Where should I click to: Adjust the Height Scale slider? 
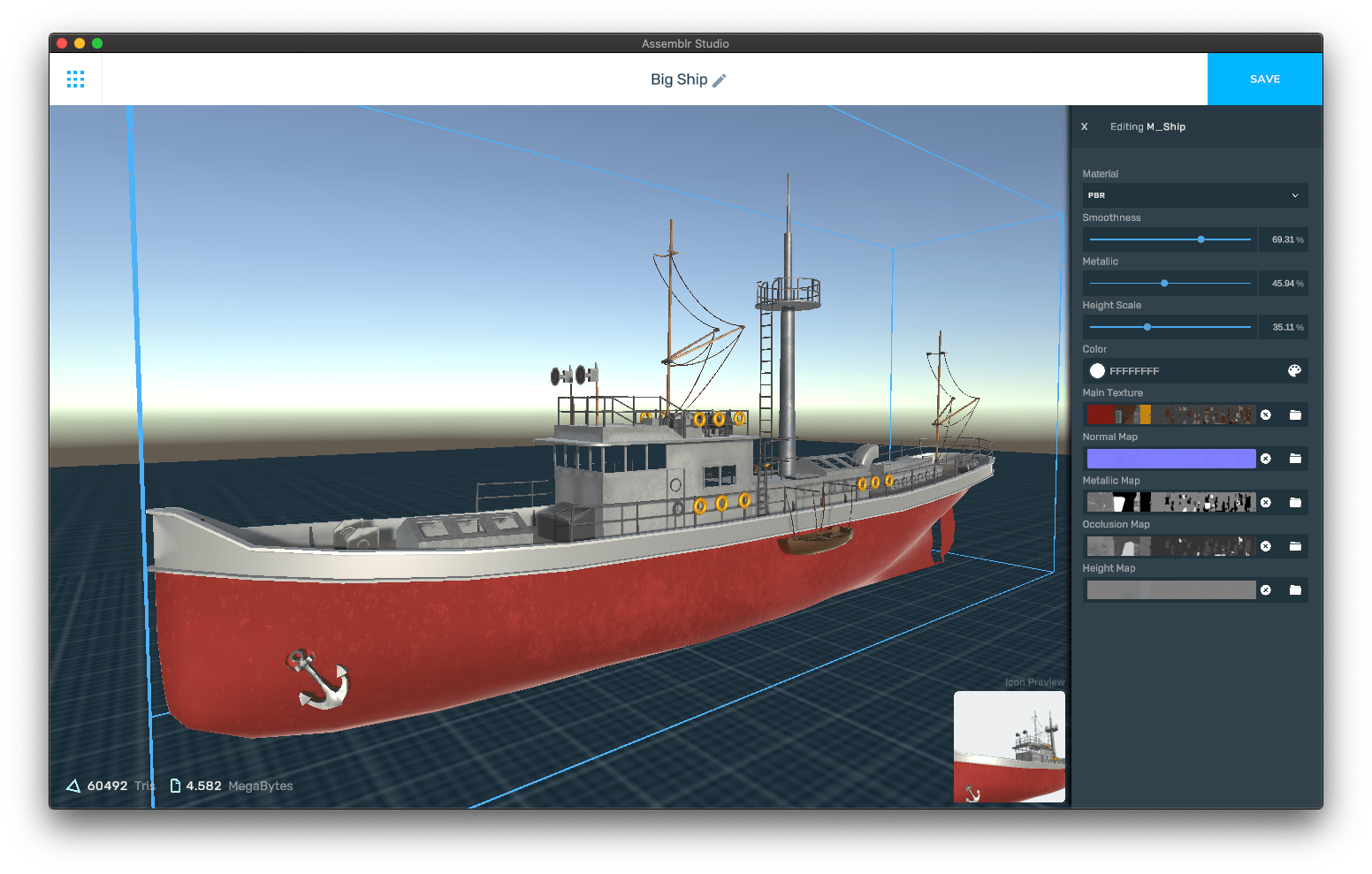pos(1170,327)
